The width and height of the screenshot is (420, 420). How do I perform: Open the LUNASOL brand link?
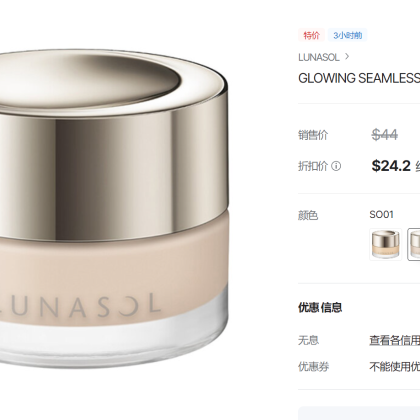(319, 57)
